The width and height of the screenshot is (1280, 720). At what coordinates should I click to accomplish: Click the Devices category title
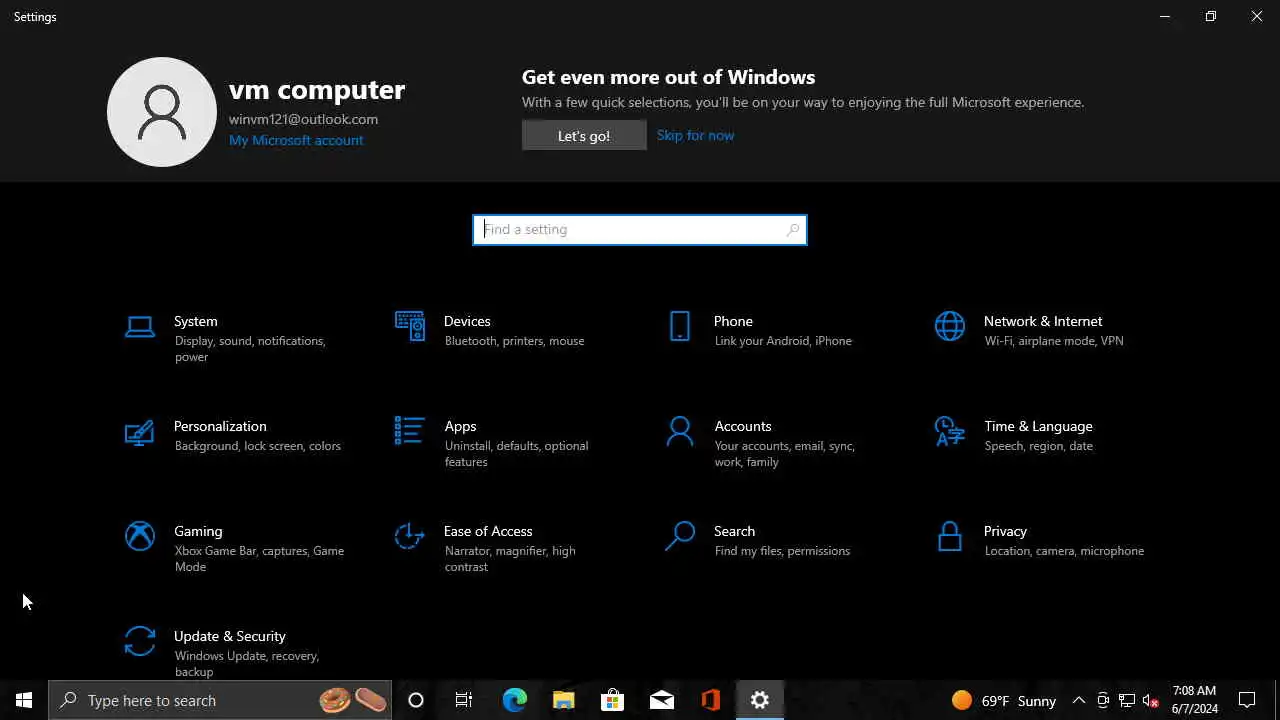467,321
